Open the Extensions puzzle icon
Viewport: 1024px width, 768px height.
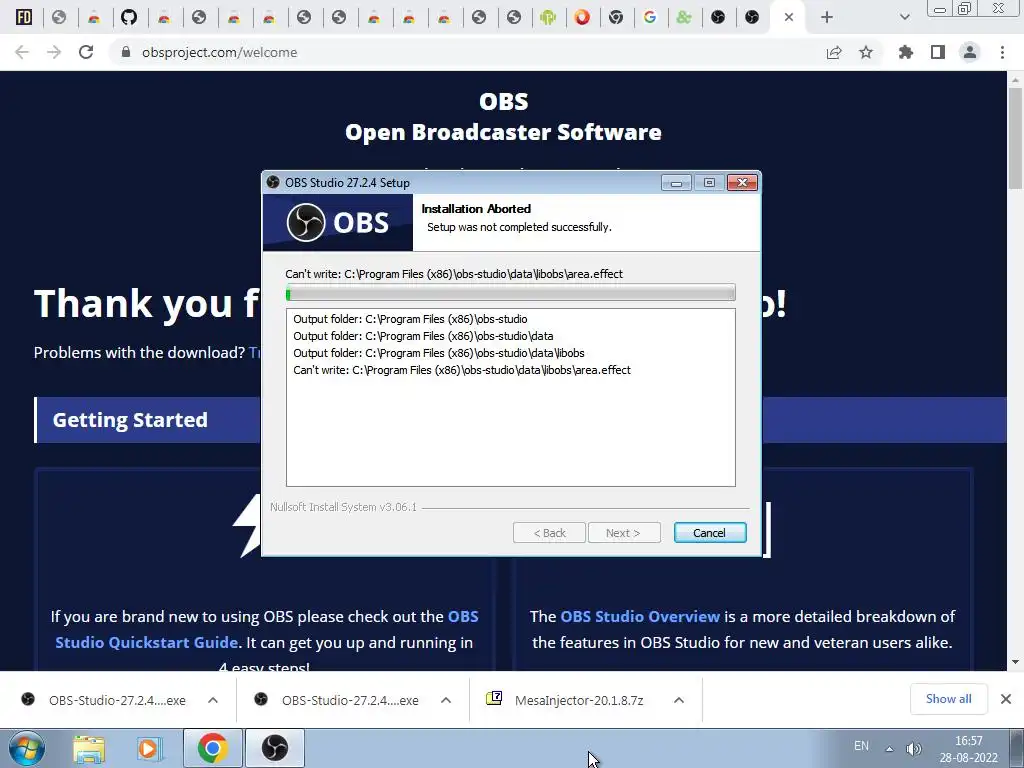point(906,52)
